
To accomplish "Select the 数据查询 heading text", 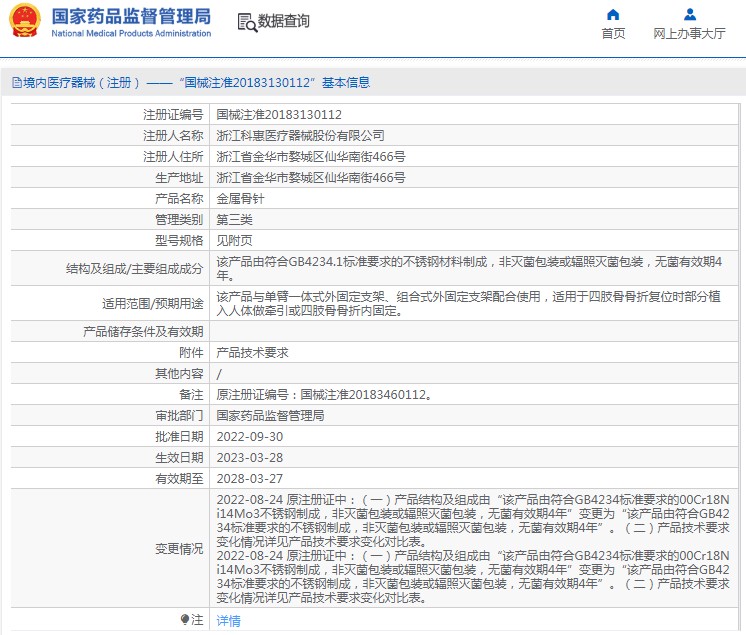I will tap(284, 22).
